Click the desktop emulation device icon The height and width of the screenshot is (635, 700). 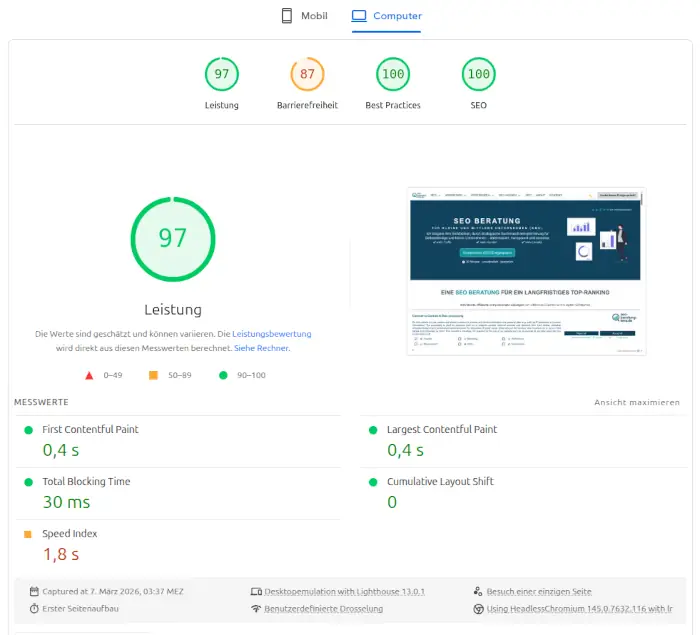[256, 591]
